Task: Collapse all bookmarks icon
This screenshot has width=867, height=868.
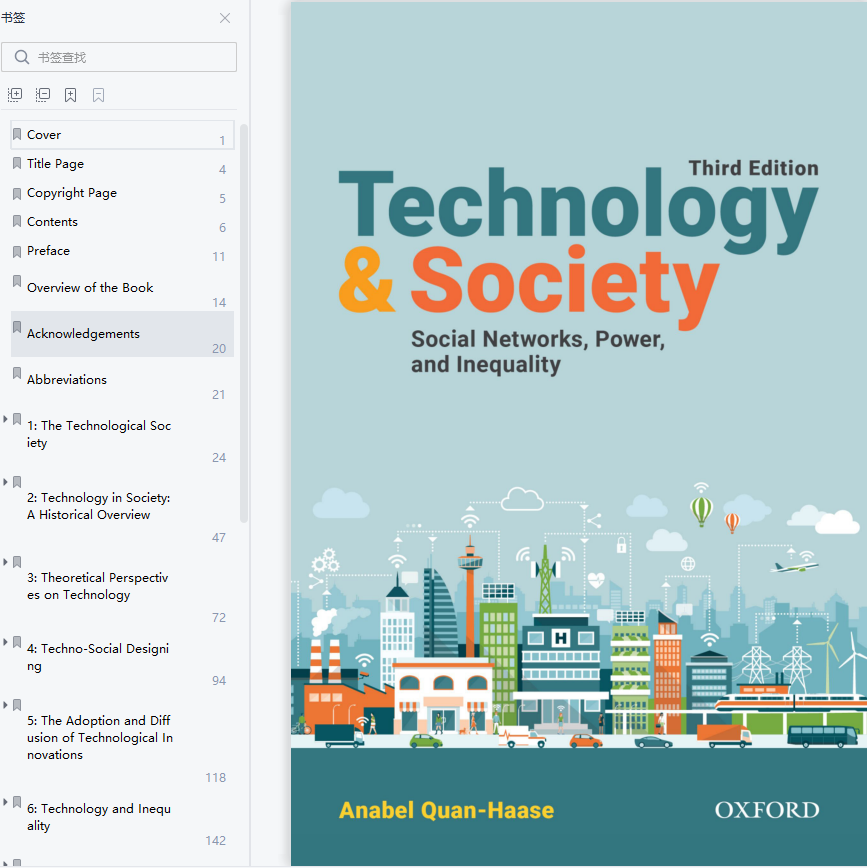Action: click(x=43, y=95)
